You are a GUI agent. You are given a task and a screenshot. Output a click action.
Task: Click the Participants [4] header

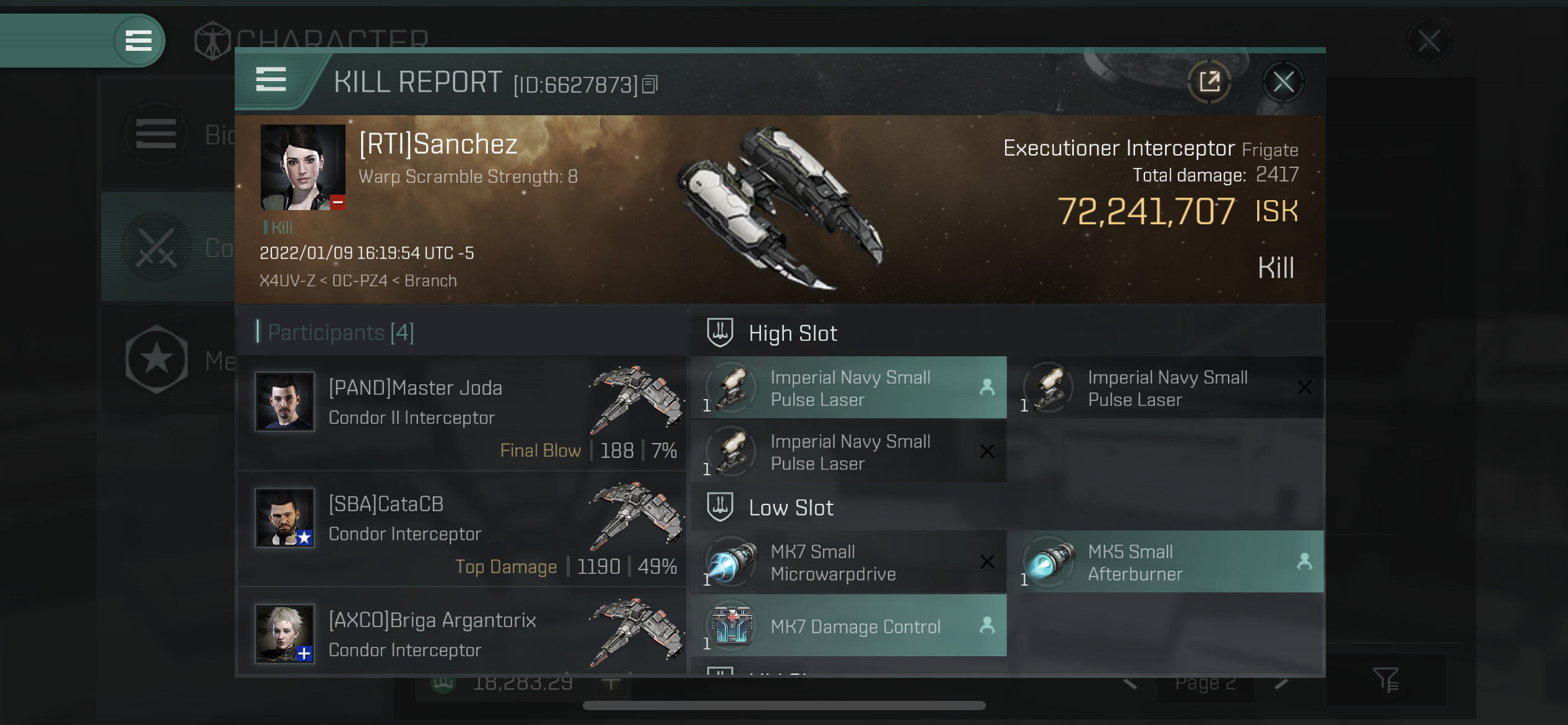(x=341, y=333)
